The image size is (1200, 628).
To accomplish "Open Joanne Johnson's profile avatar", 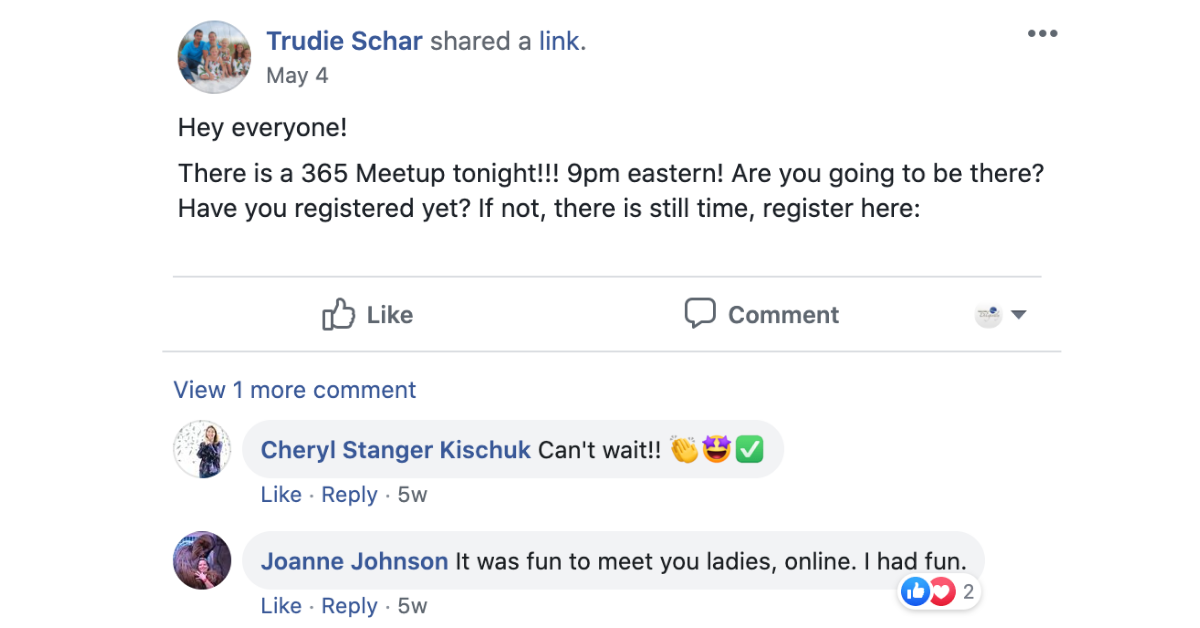I will [203, 560].
